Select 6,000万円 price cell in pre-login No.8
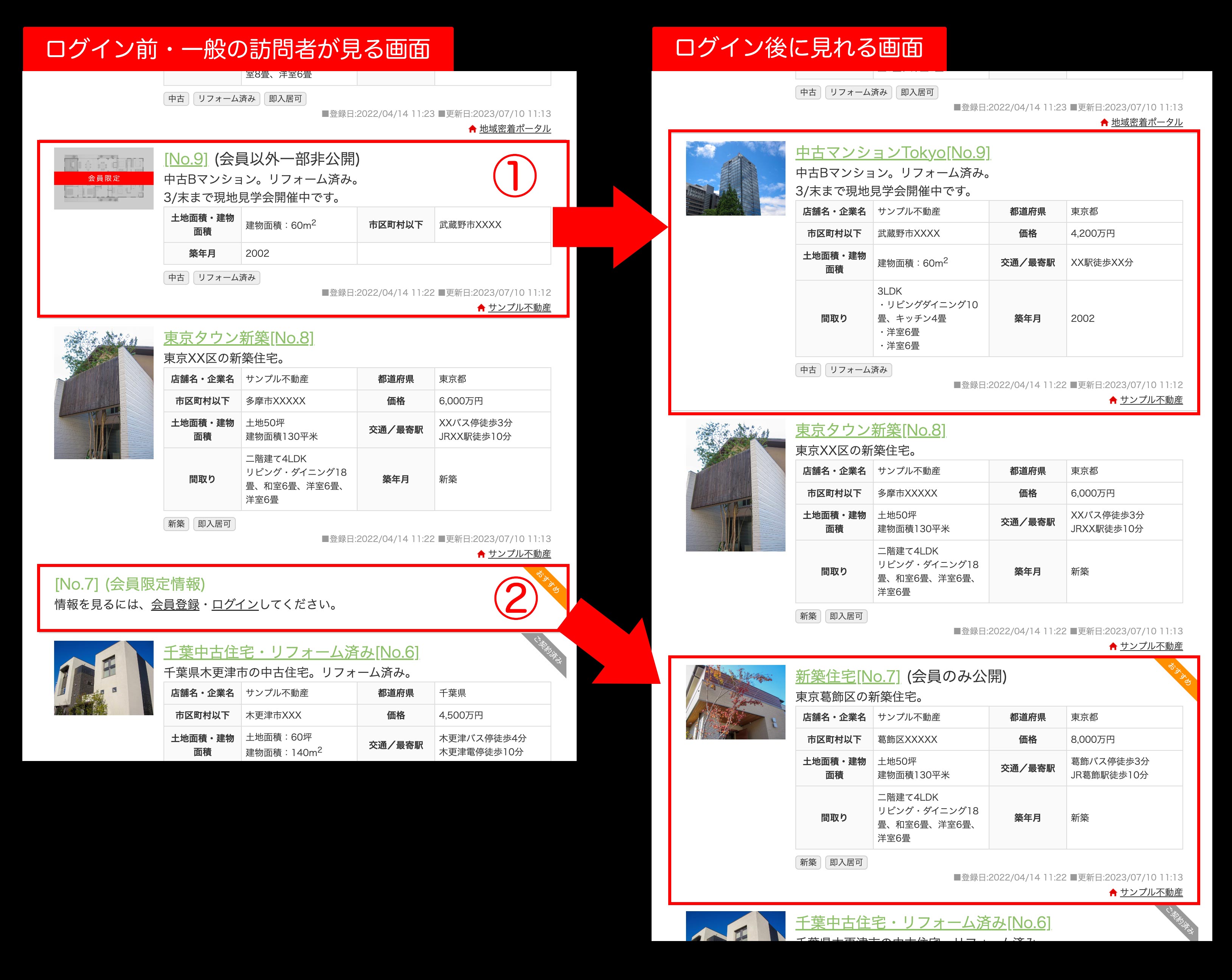1232x980 pixels. (493, 401)
